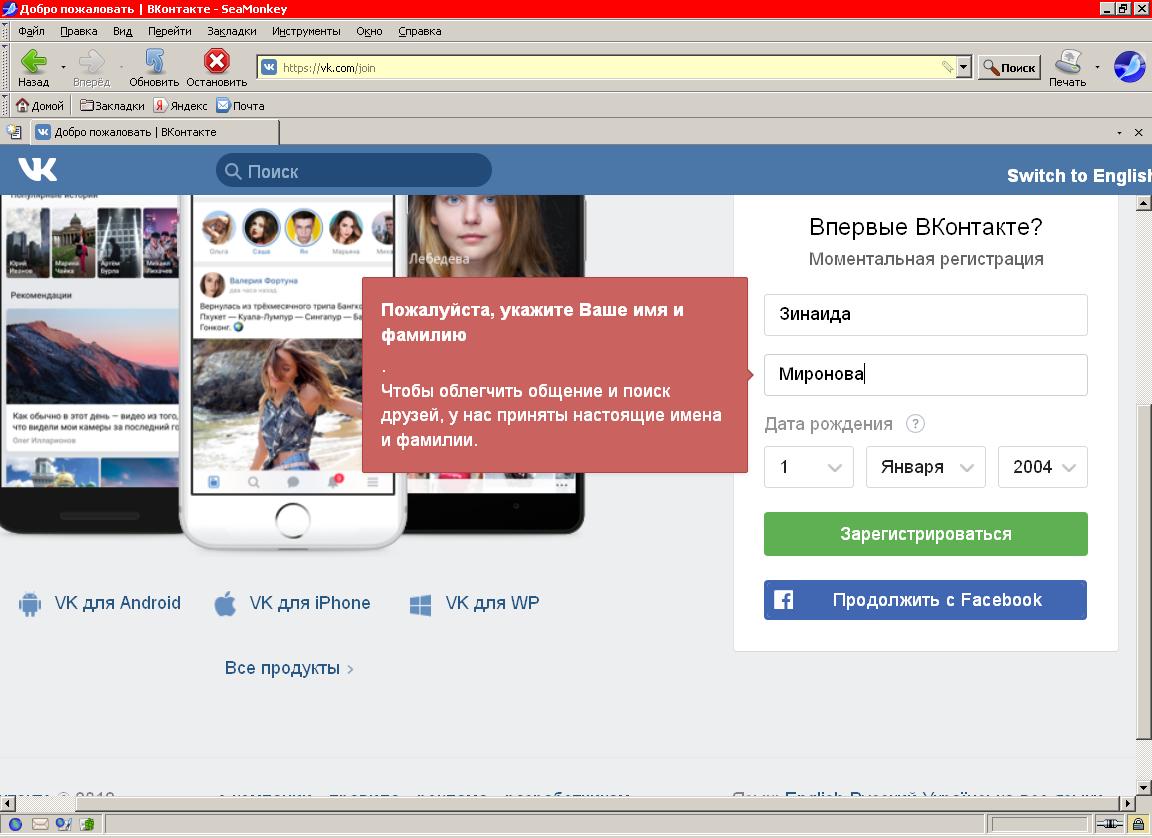Click Switch to English link
This screenshot has height=838, width=1152.
pos(1079,176)
